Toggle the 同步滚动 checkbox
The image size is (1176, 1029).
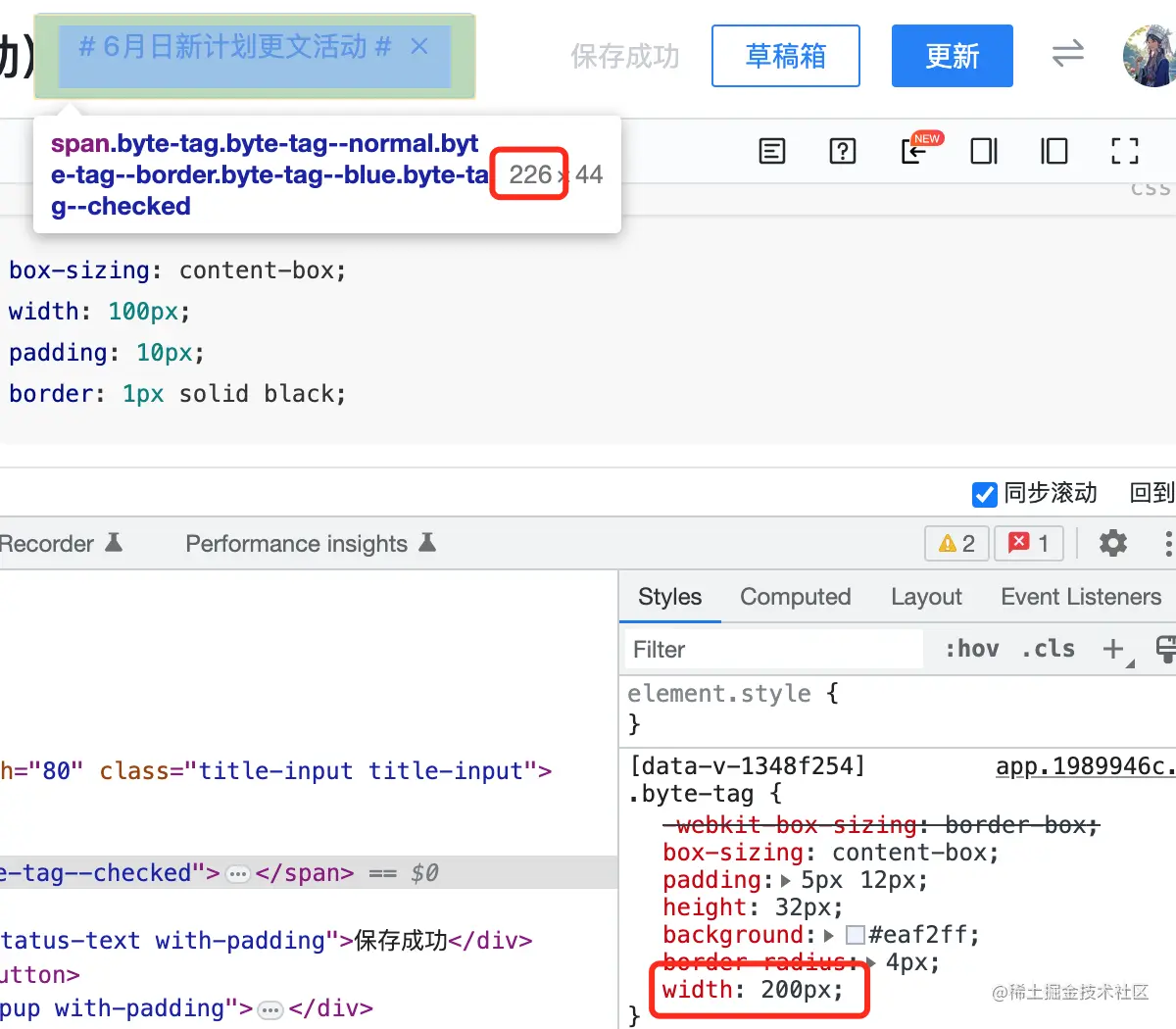[985, 494]
